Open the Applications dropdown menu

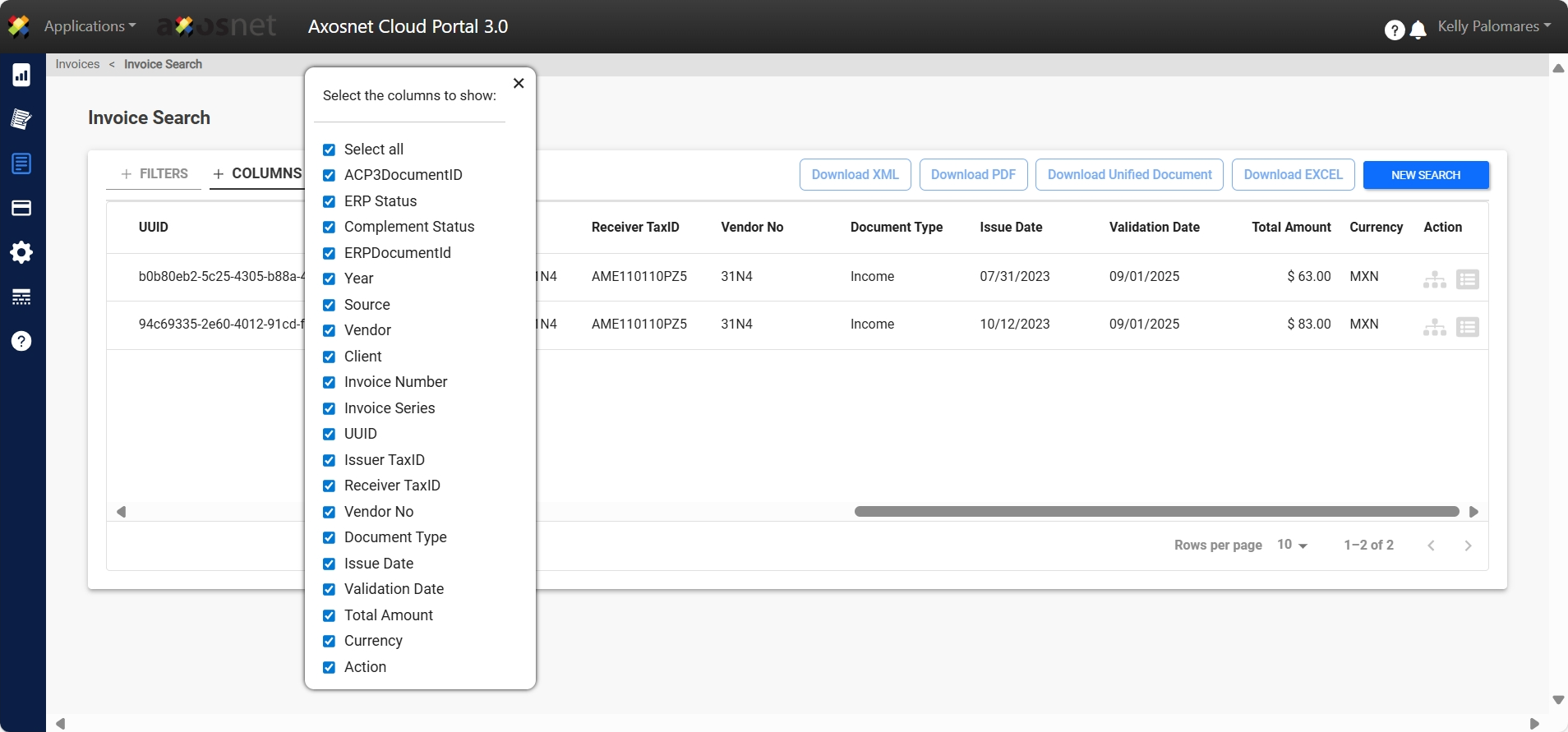(90, 26)
